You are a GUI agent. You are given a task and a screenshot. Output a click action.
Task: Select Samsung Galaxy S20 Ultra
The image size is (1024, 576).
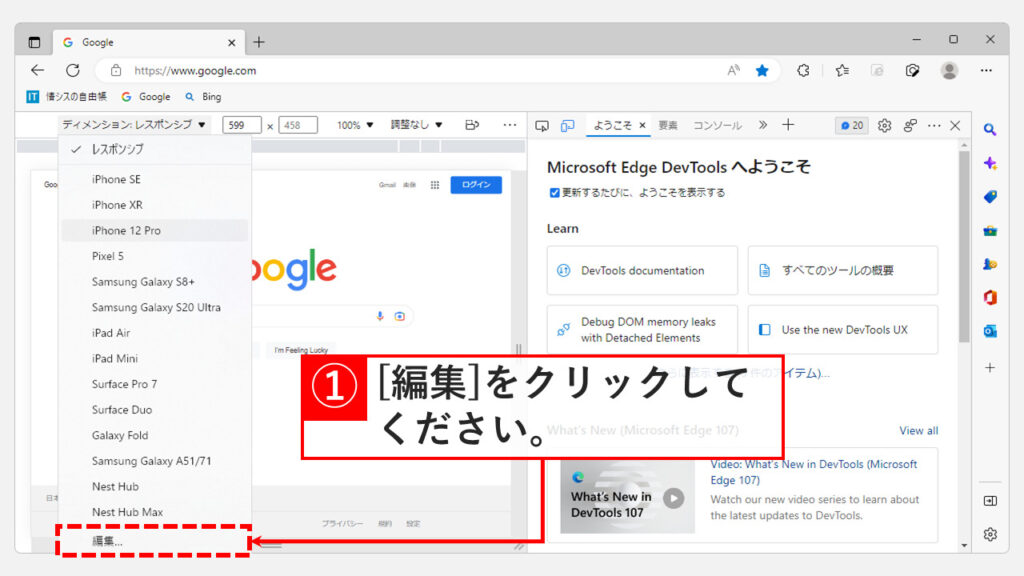(x=154, y=307)
